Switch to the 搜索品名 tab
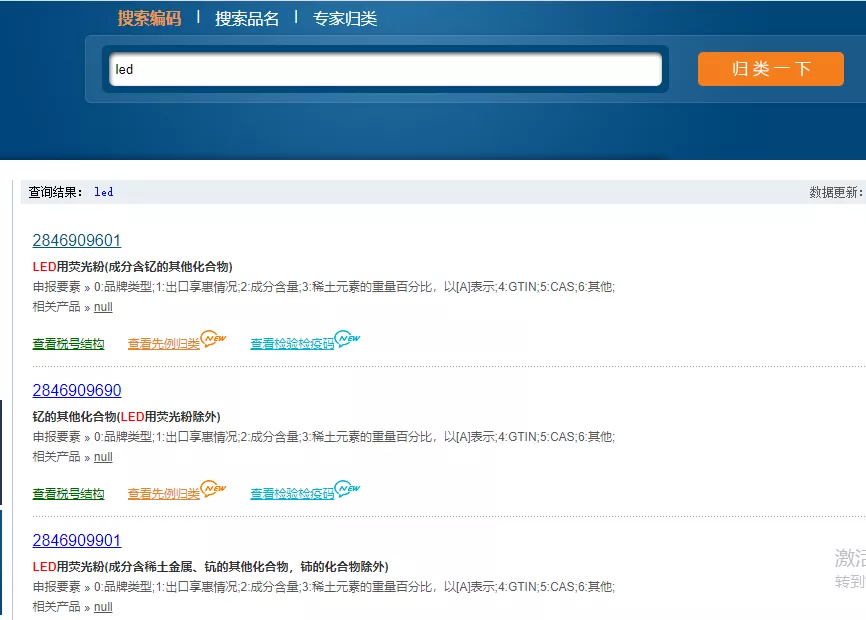Viewport: 866px width, 620px height. (x=247, y=18)
